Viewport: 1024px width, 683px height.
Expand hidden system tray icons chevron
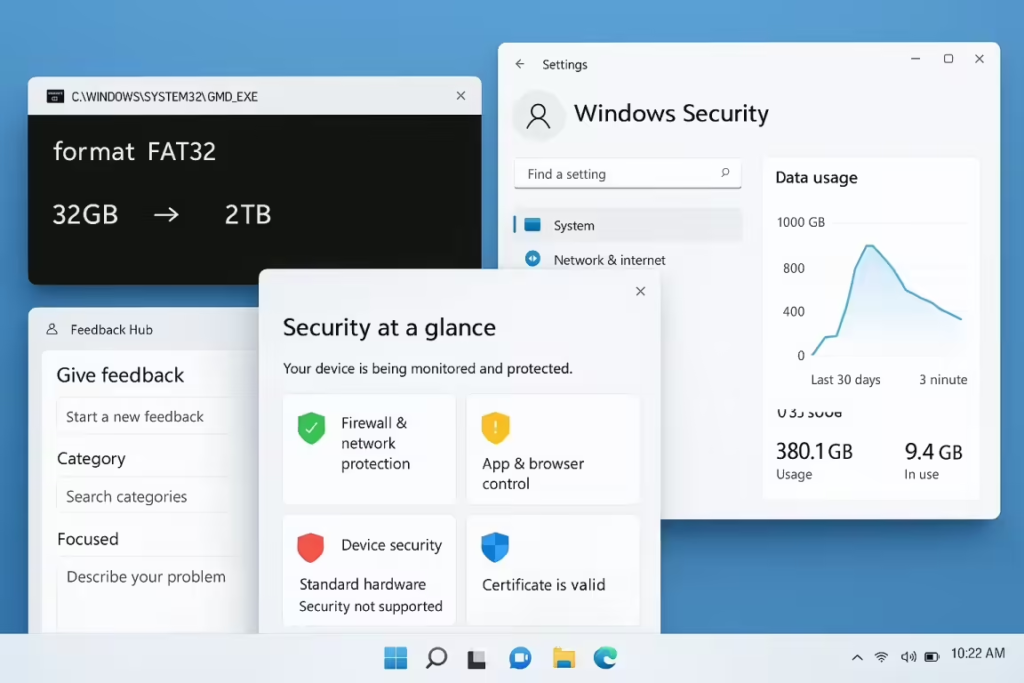856,657
